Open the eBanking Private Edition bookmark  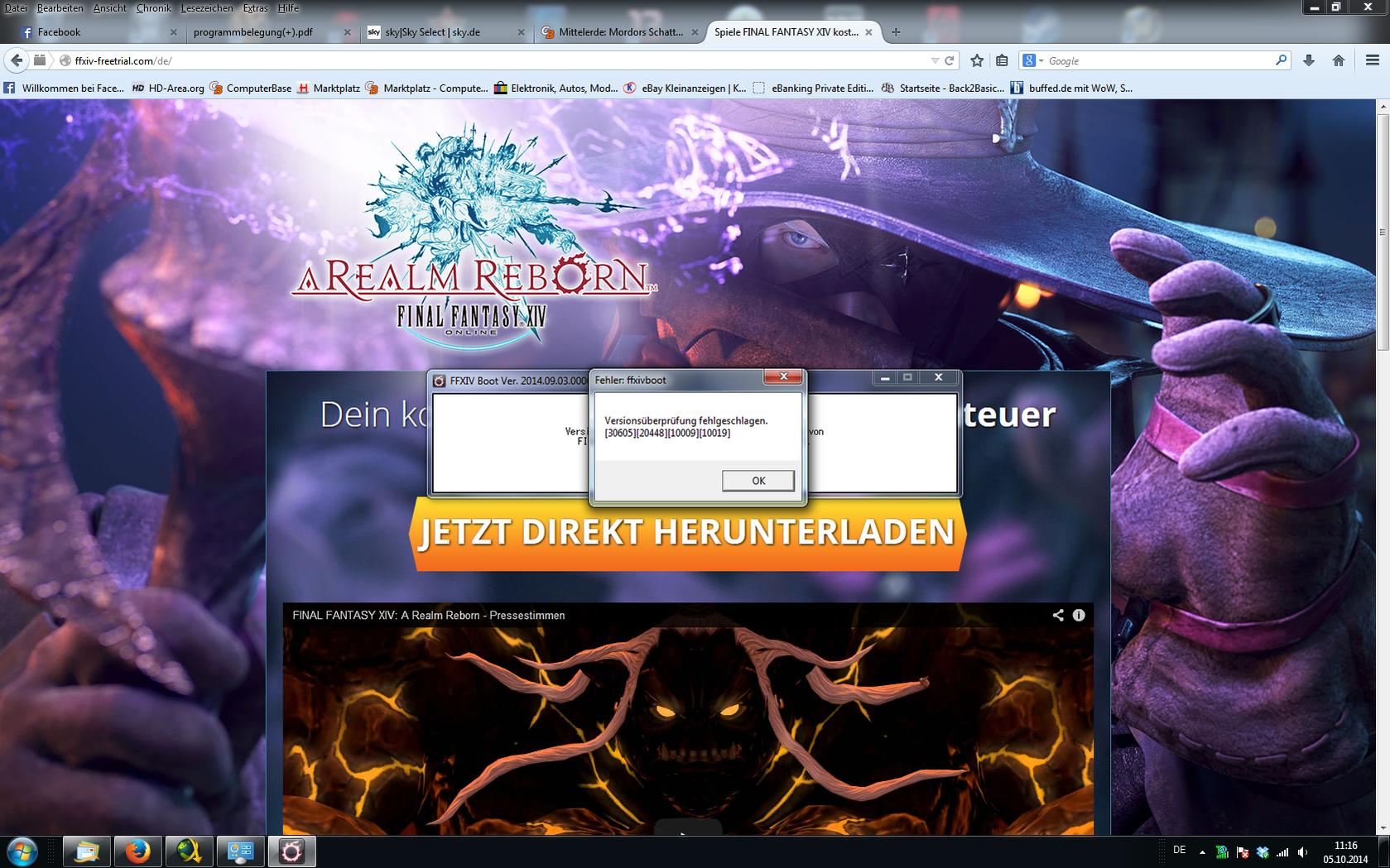pos(814,88)
